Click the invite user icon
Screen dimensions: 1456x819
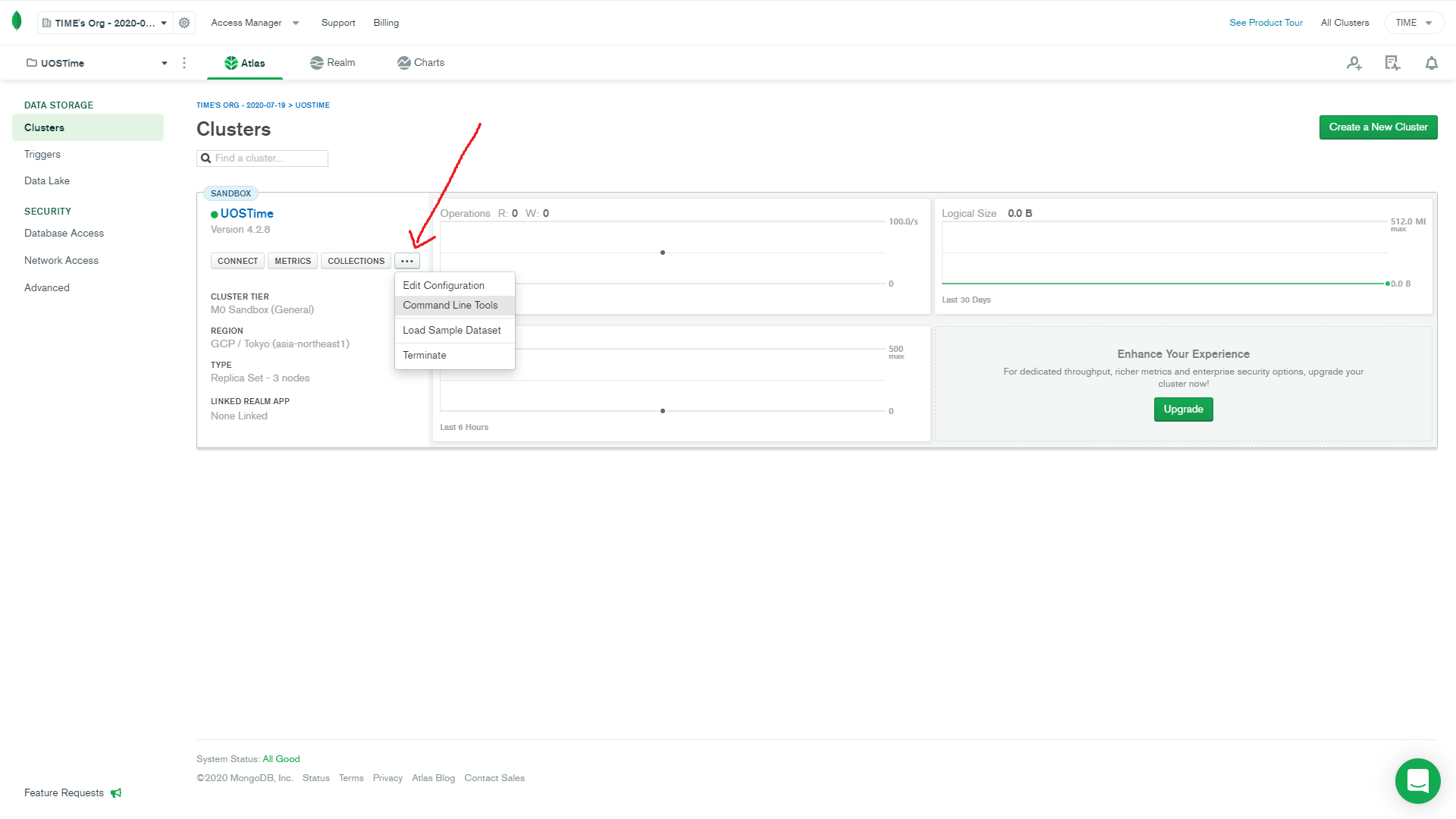point(1354,63)
